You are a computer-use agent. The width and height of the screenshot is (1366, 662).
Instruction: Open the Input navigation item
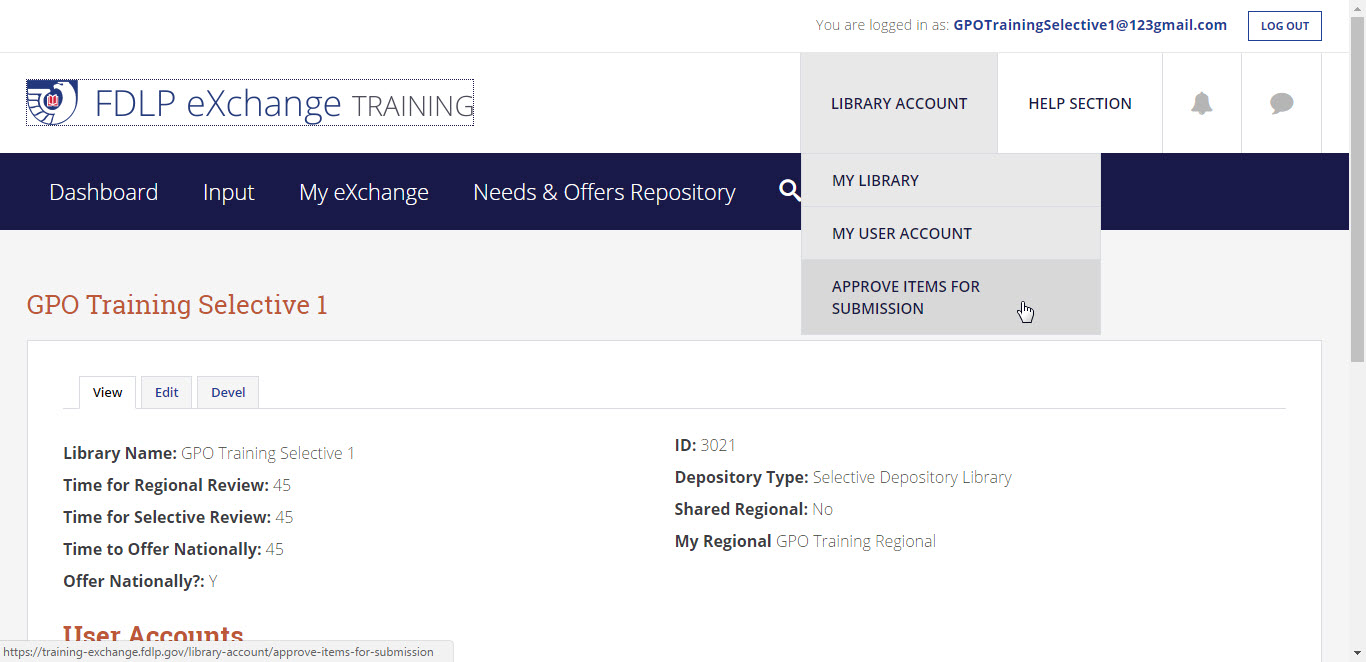(x=229, y=192)
